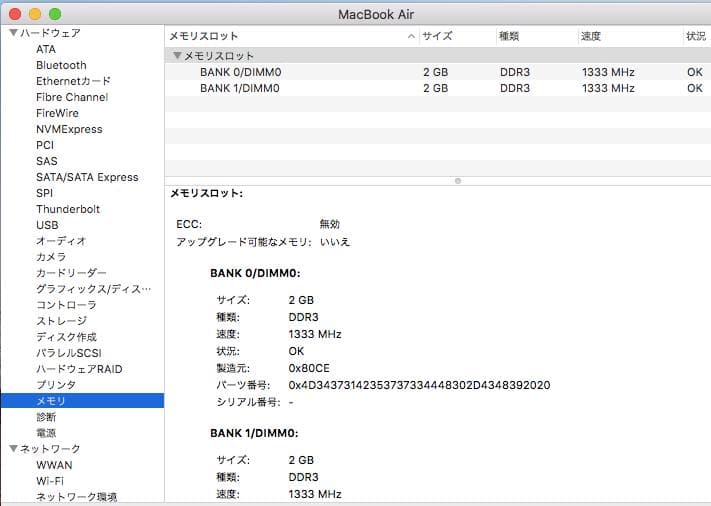Image resolution: width=711 pixels, height=506 pixels.
Task: Select SAS in sidebar
Action: point(47,161)
